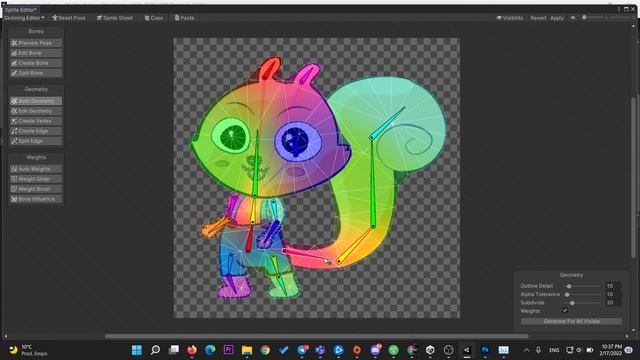Open Unity Hub from the taskbar
This screenshot has width=640, height=360.
[430, 350]
